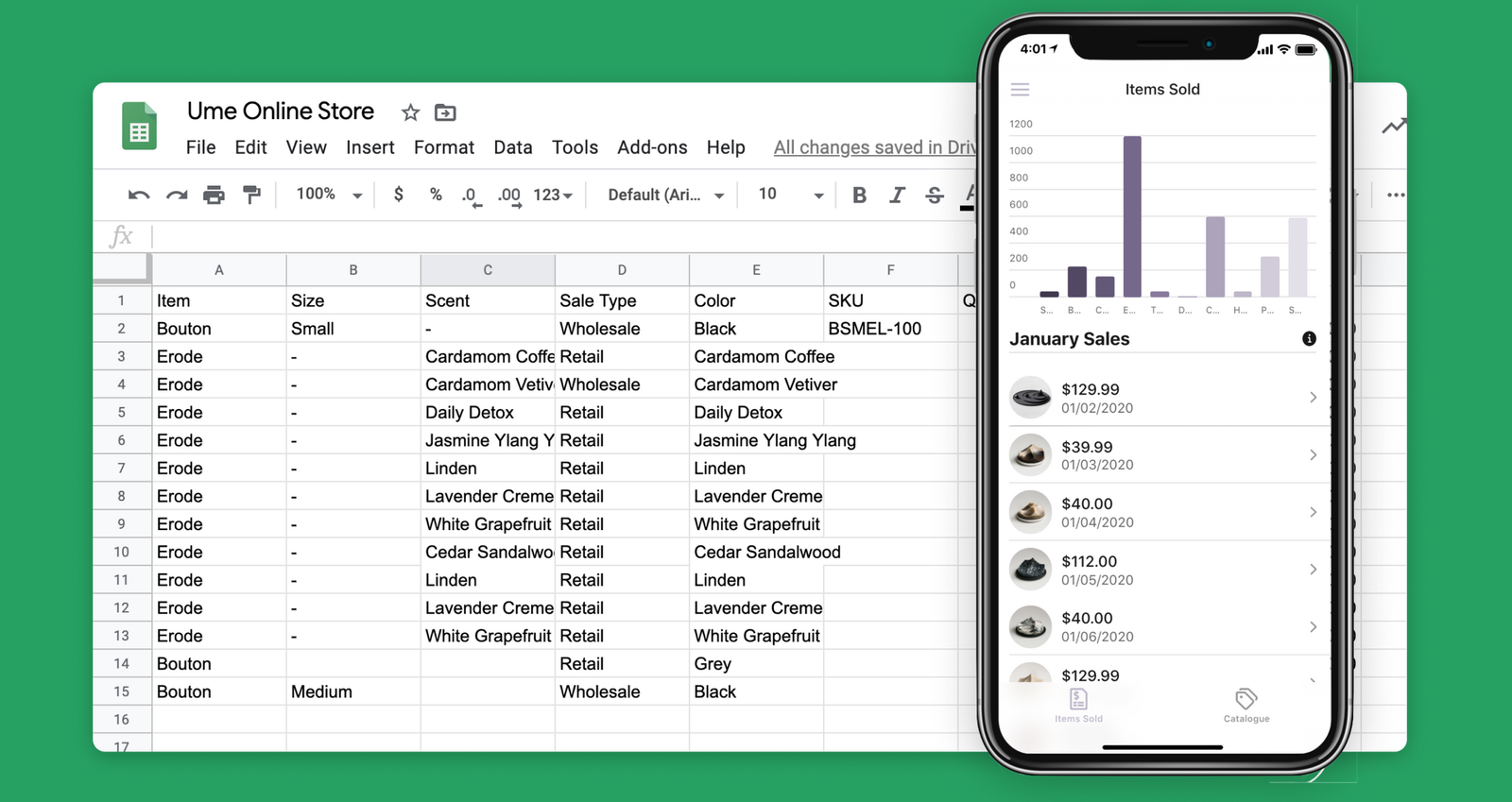
Task: Select the Daily Detox scent cell
Action: 488,413
